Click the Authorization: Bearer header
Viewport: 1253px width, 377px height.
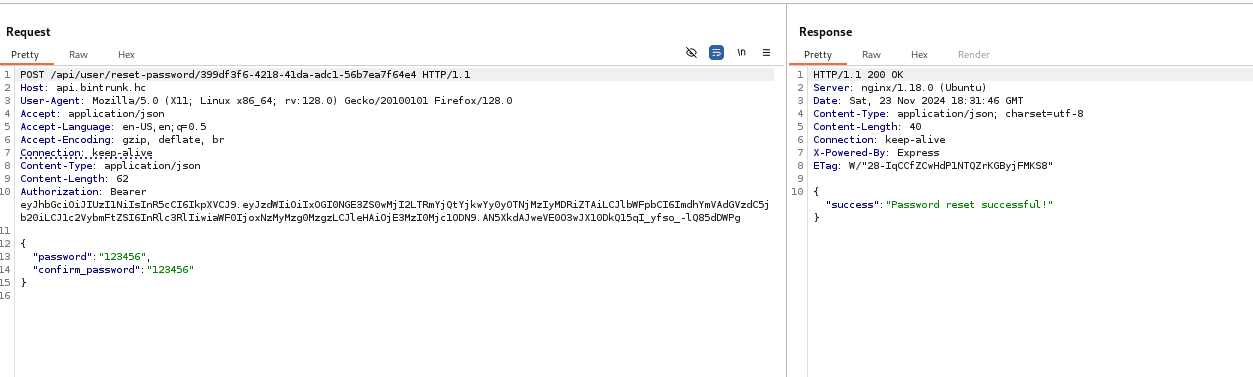[83, 192]
